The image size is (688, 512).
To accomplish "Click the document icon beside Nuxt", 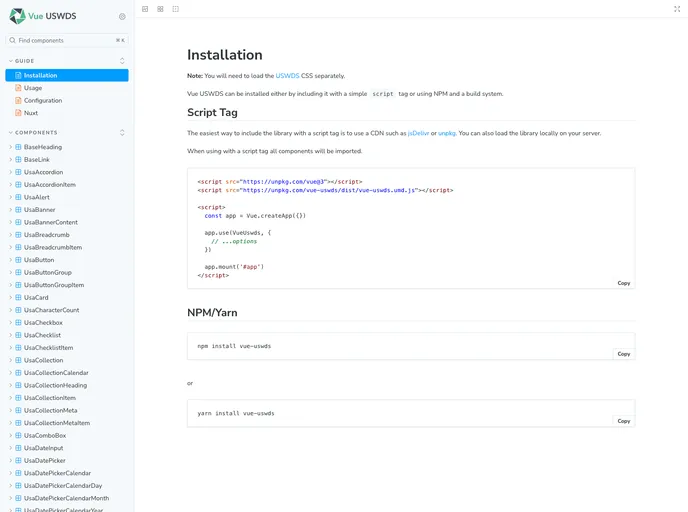I will coord(18,113).
